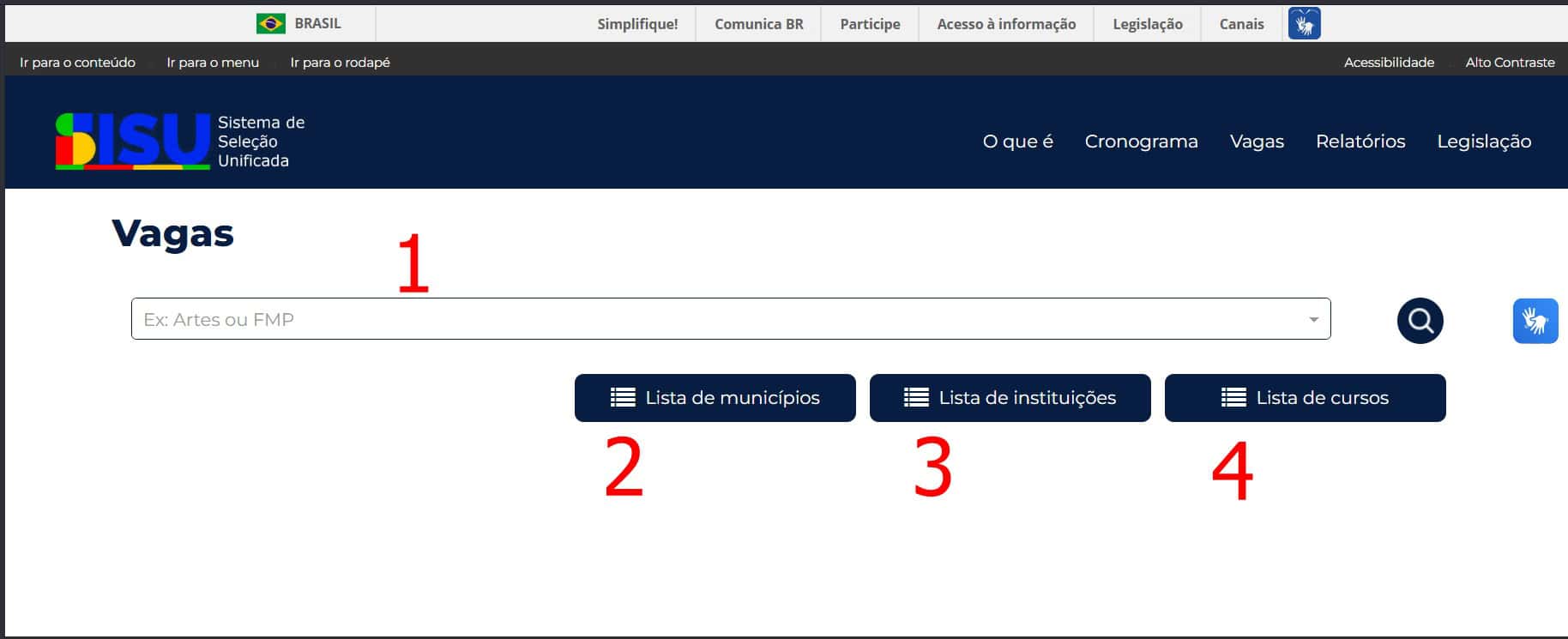Select Vagas in the navigation bar

click(x=1257, y=142)
